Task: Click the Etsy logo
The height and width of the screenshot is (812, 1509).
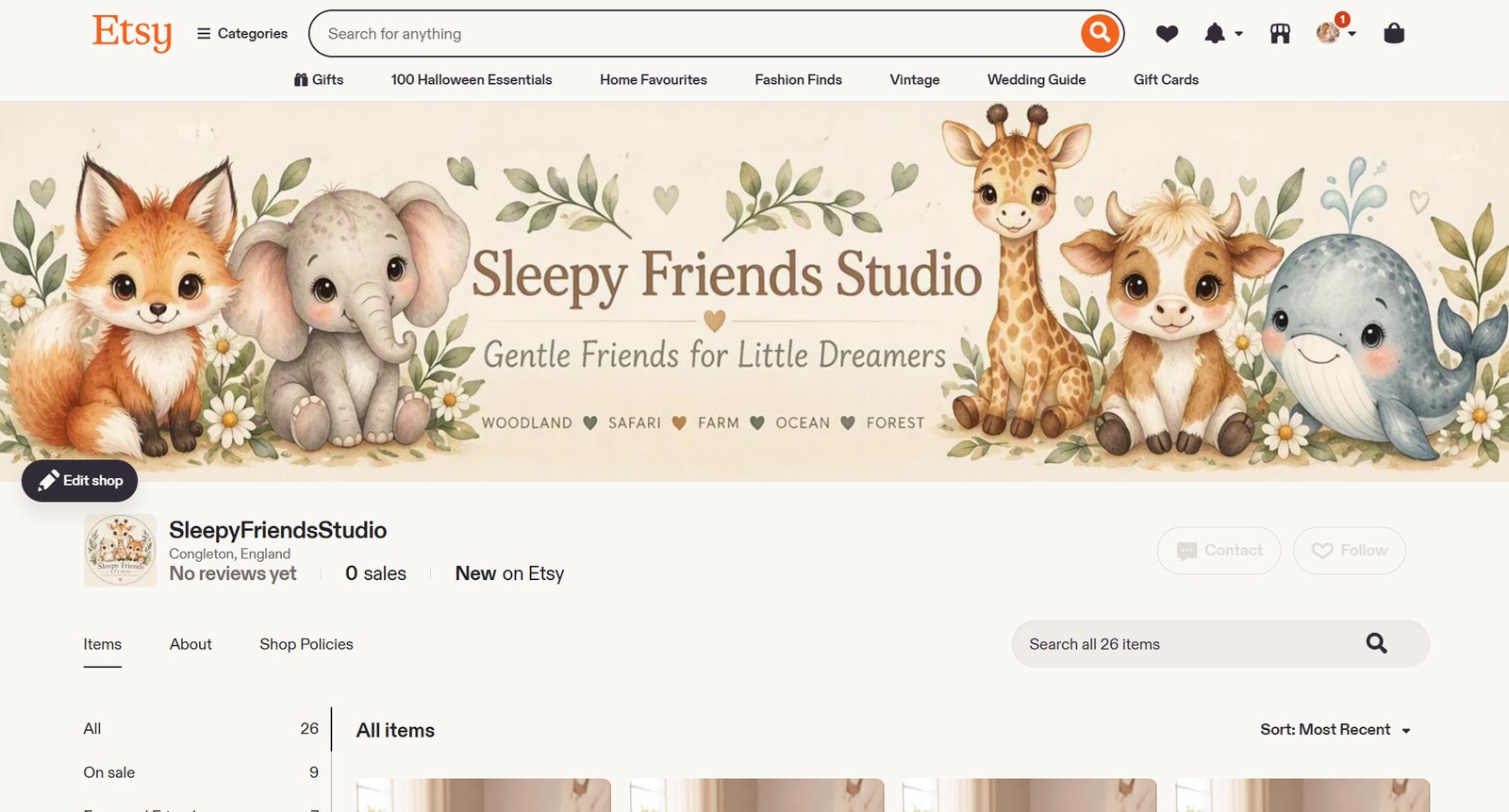Action: (x=132, y=33)
